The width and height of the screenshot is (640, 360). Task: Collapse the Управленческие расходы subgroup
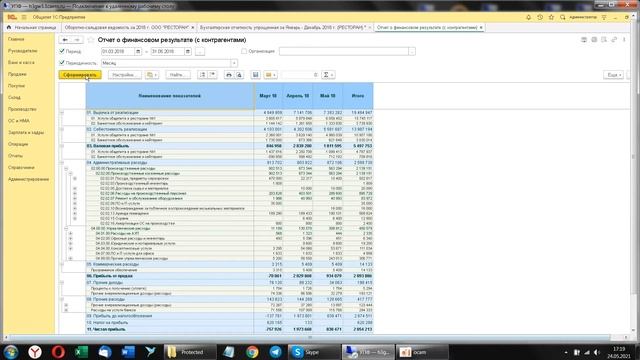66,229
